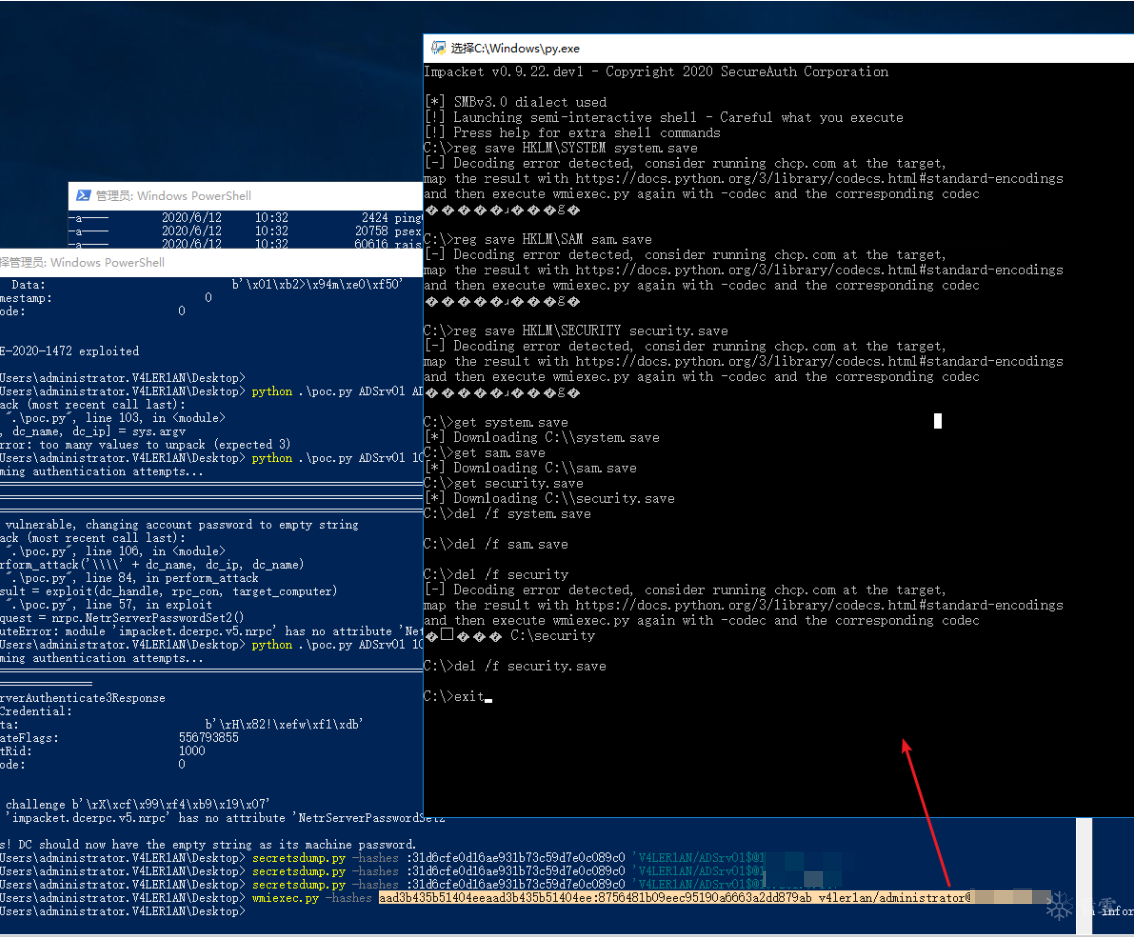Click 'get system.save' command line

(496, 422)
